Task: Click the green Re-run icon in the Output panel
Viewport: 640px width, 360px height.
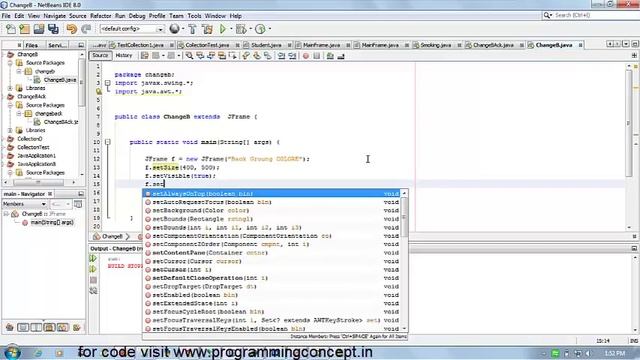Action: click(x=93, y=258)
